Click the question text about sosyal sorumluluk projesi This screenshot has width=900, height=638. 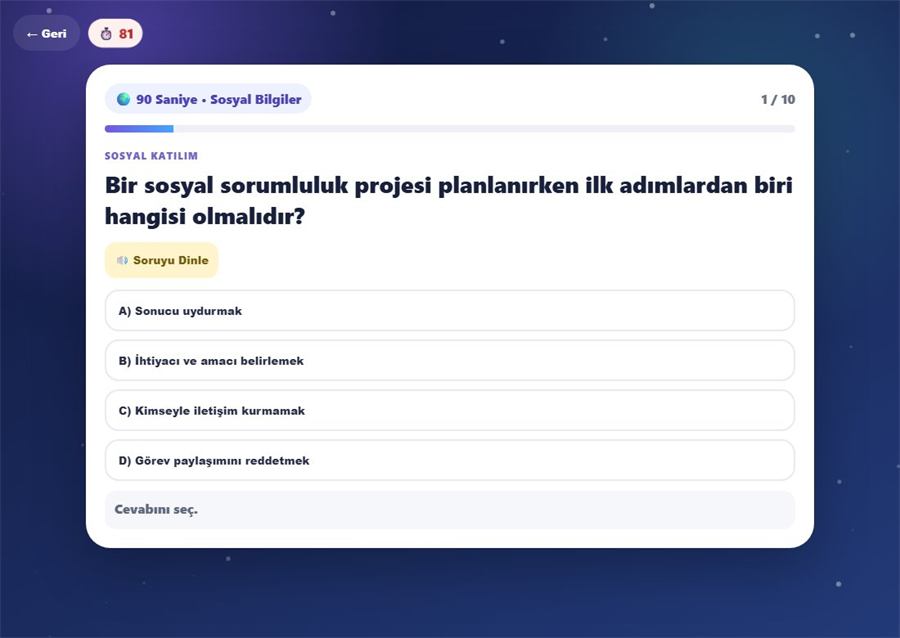[x=449, y=201]
